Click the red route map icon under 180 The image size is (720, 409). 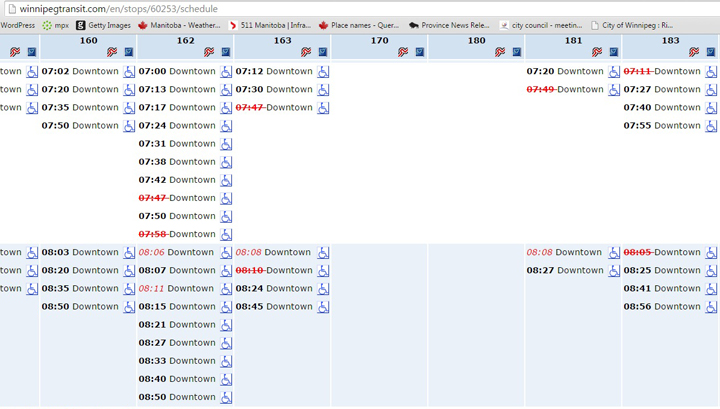tap(500, 52)
